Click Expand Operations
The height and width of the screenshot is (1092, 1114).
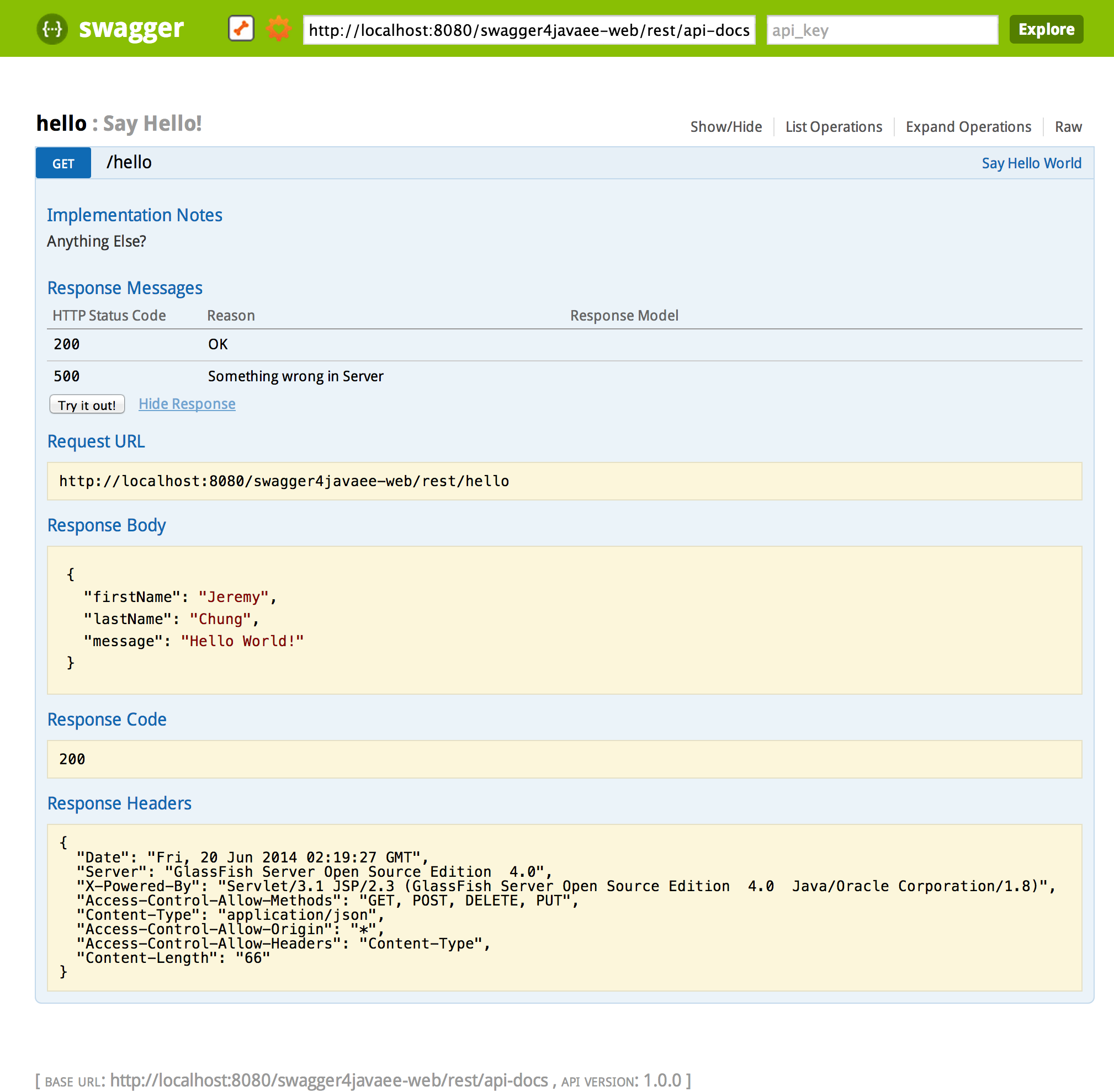pyautogui.click(x=968, y=127)
